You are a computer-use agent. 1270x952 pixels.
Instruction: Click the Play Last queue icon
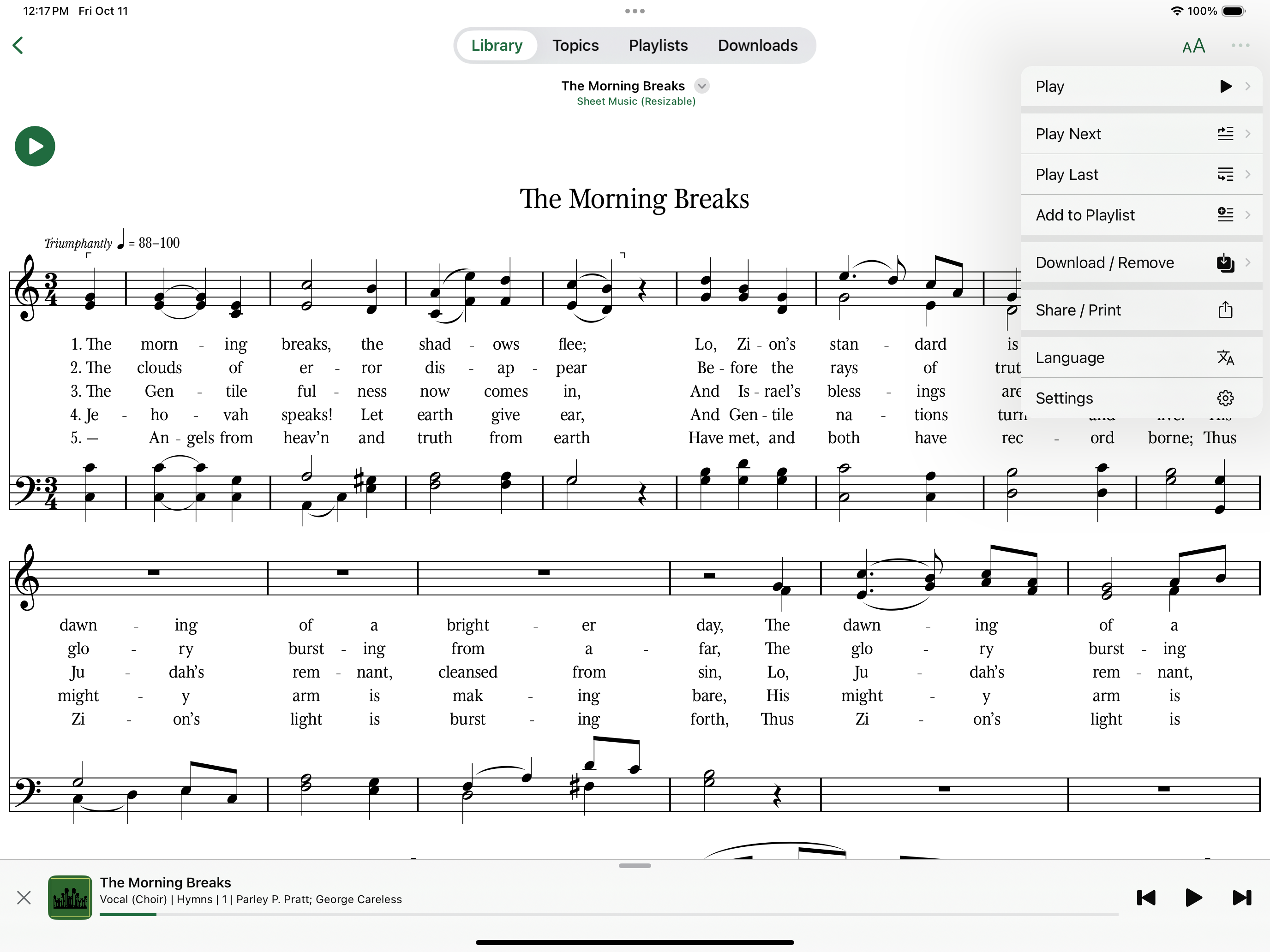tap(1225, 174)
